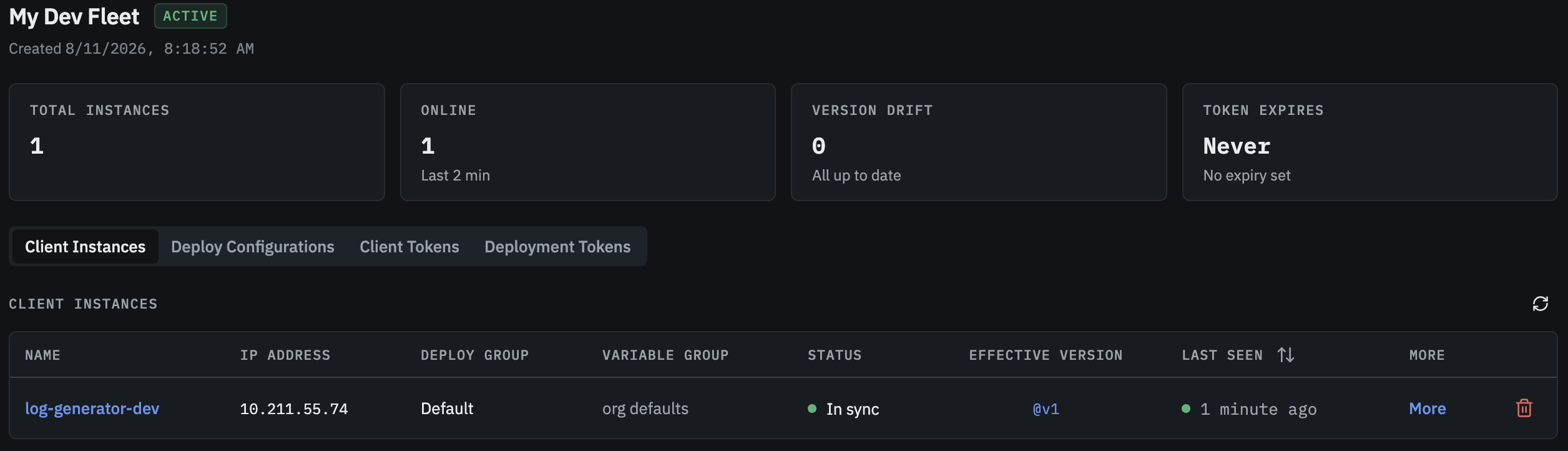1568x451 pixels.
Task: Switch to the Client Instances tab
Action: click(85, 247)
